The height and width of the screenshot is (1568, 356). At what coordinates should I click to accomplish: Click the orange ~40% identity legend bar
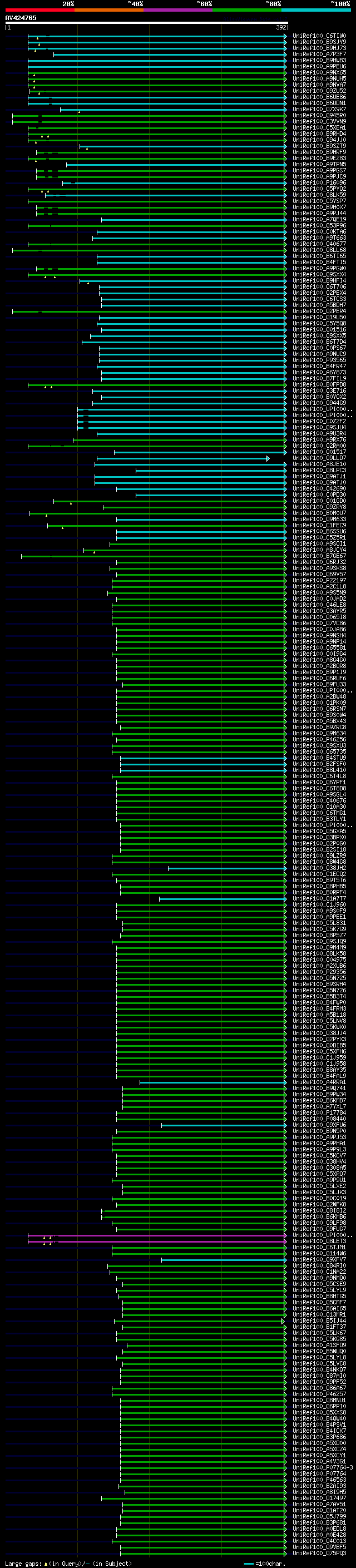tap(109, 10)
